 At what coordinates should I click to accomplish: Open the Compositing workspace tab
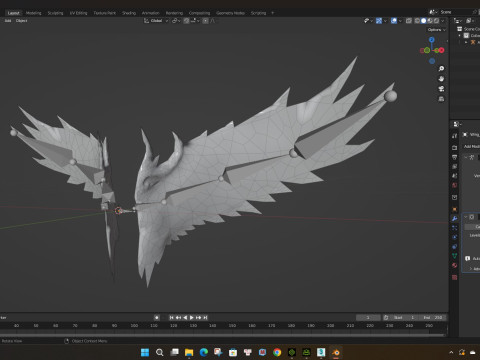(x=199, y=13)
